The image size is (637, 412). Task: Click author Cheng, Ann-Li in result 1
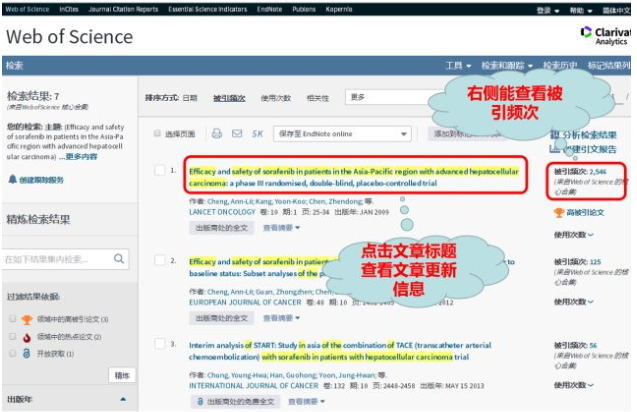[230, 201]
